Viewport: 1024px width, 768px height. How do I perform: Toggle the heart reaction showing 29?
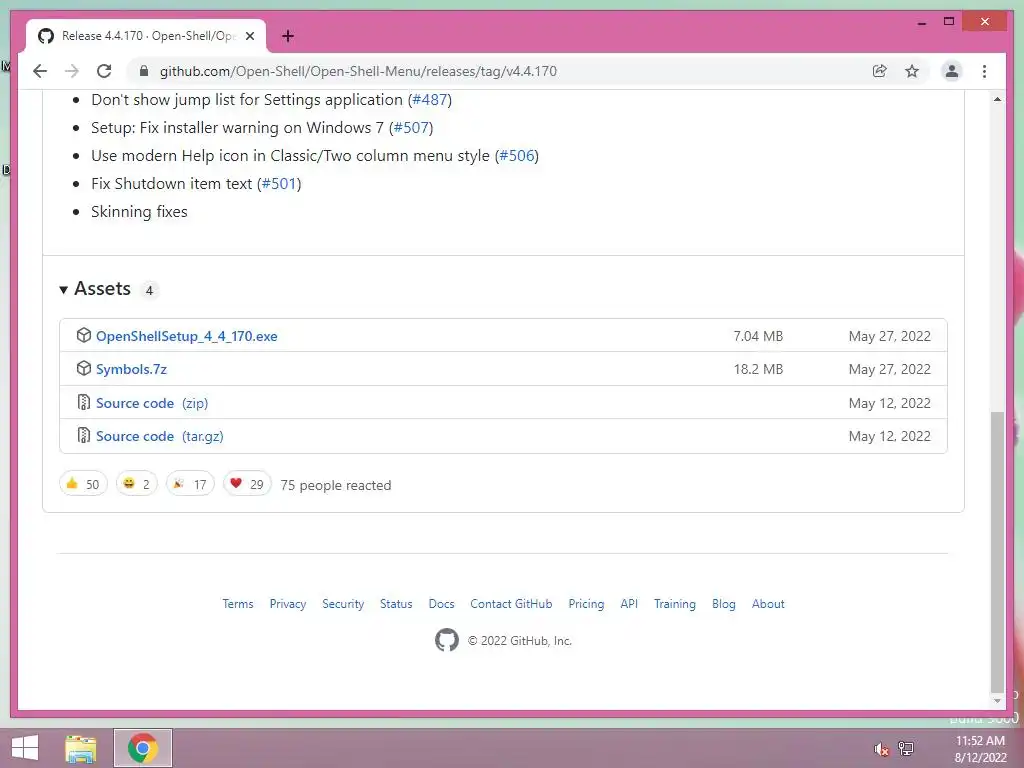(247, 484)
